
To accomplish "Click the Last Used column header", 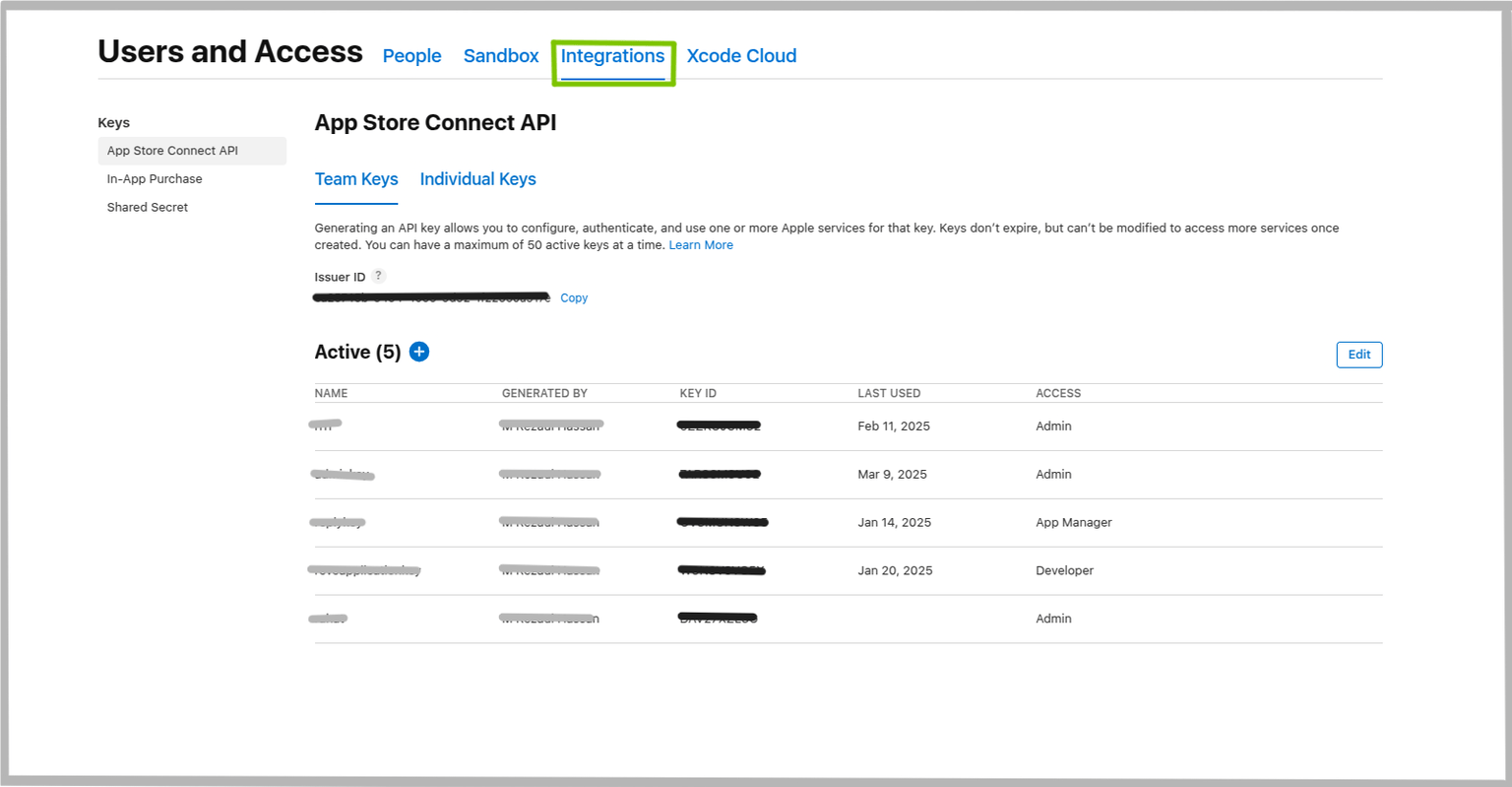I will tap(889, 393).
